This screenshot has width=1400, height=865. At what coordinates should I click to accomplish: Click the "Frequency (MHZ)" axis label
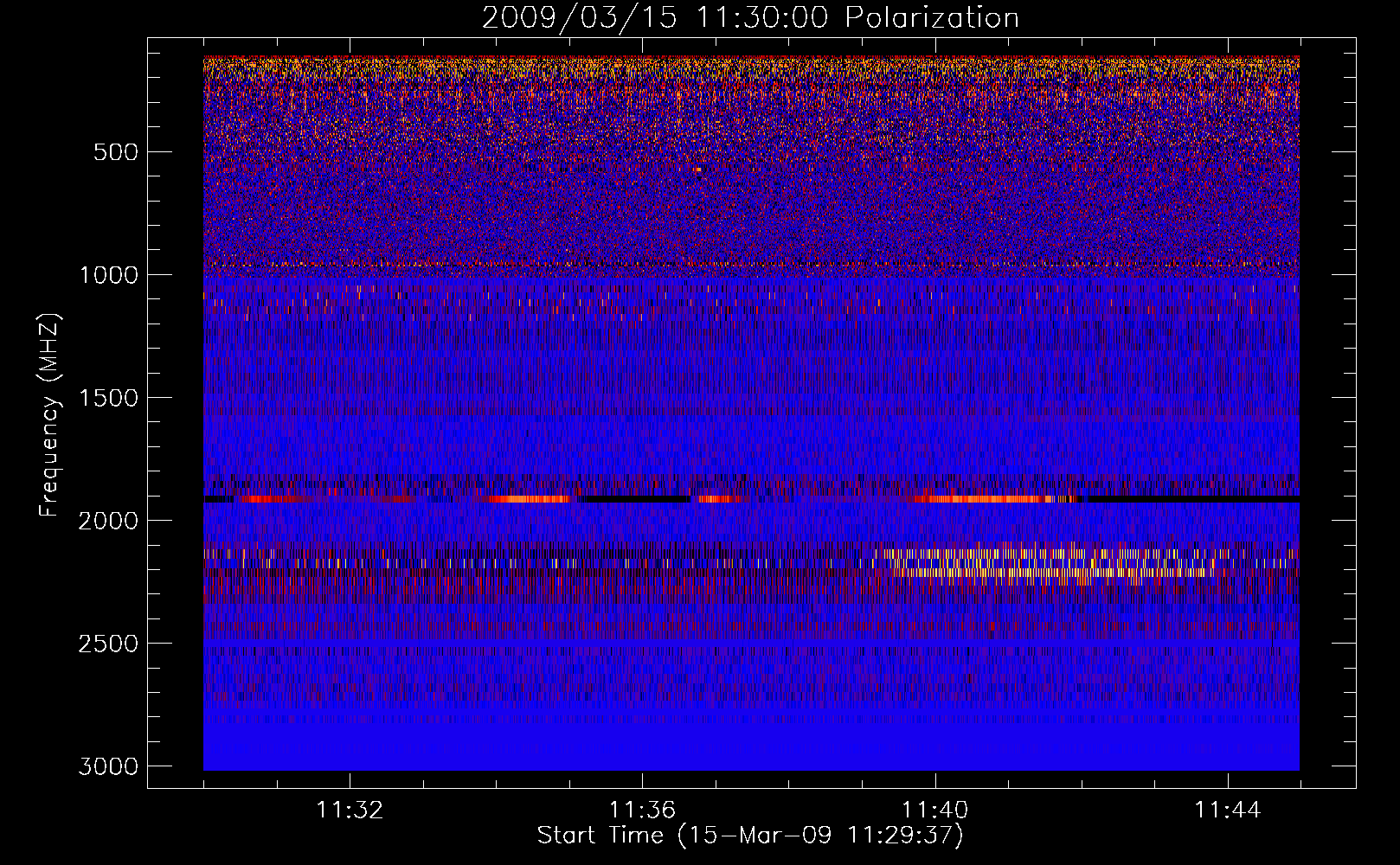coord(50,415)
